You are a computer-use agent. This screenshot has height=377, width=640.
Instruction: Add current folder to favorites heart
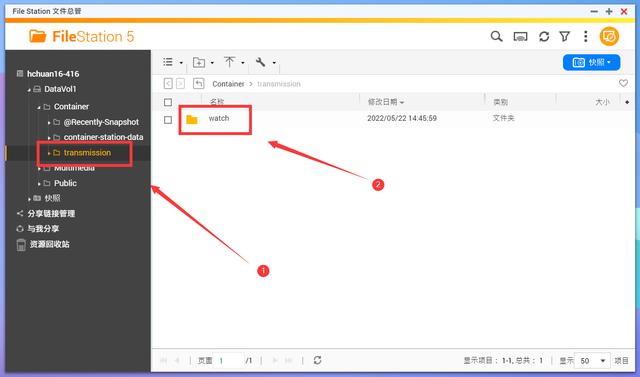click(623, 83)
